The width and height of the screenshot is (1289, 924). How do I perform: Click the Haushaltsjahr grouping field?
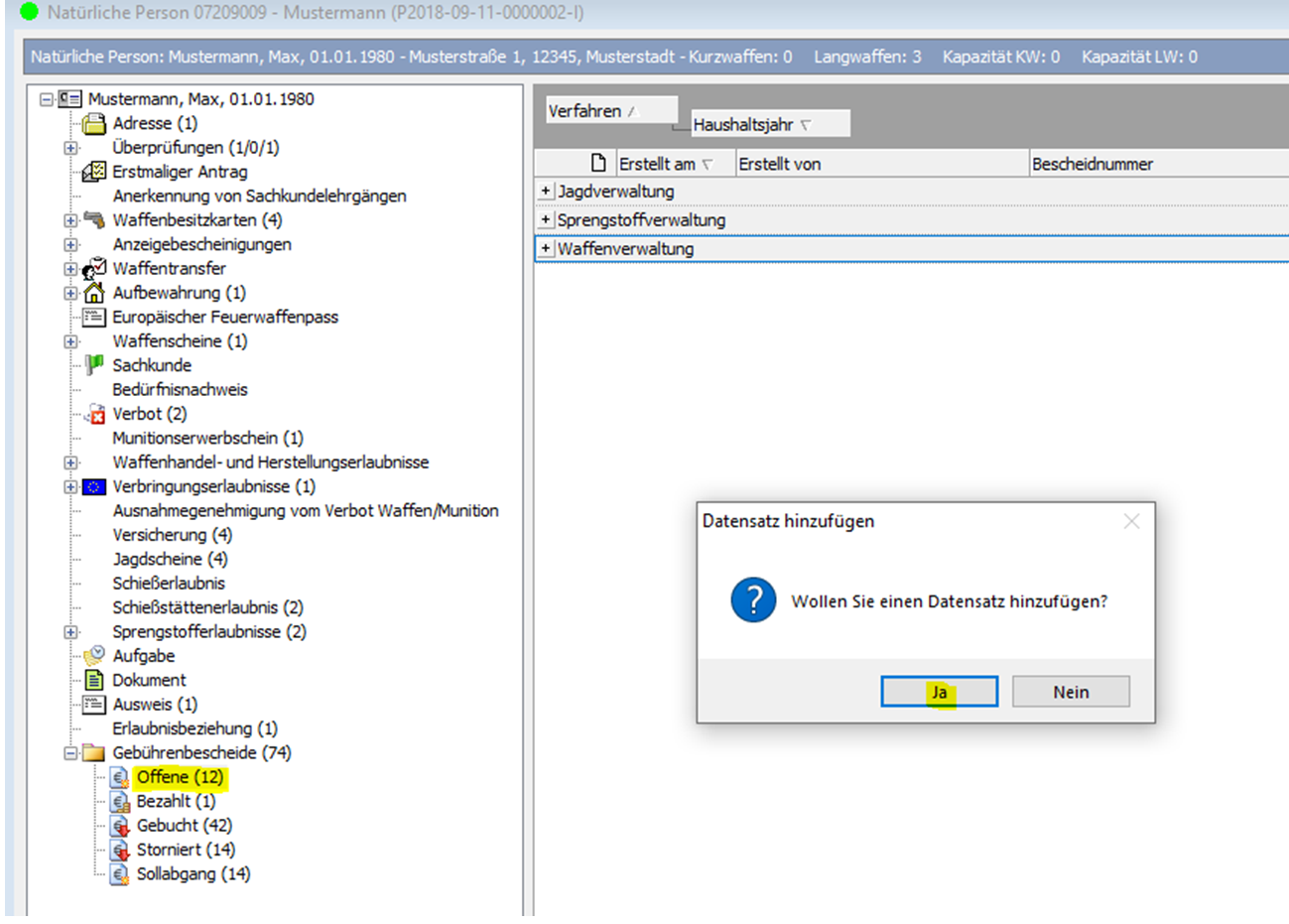[x=744, y=125]
